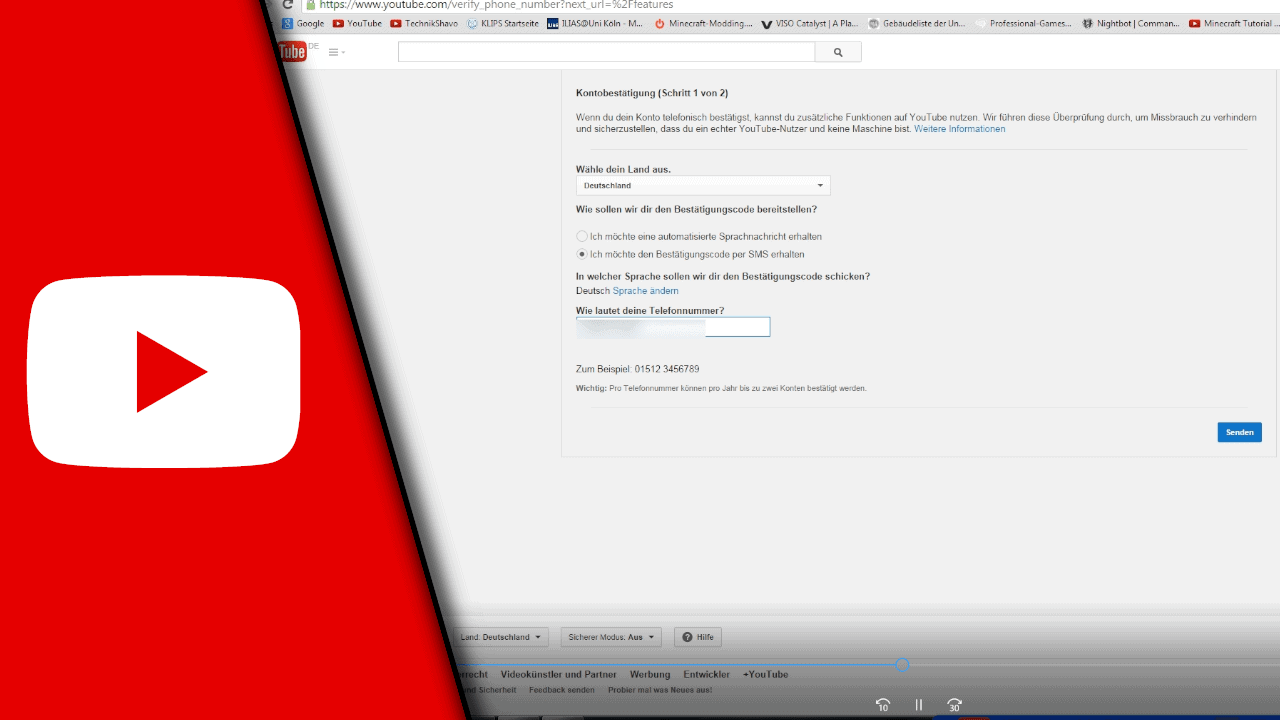The height and width of the screenshot is (720, 1280).
Task: Select receive code per SMS option
Action: pos(582,254)
